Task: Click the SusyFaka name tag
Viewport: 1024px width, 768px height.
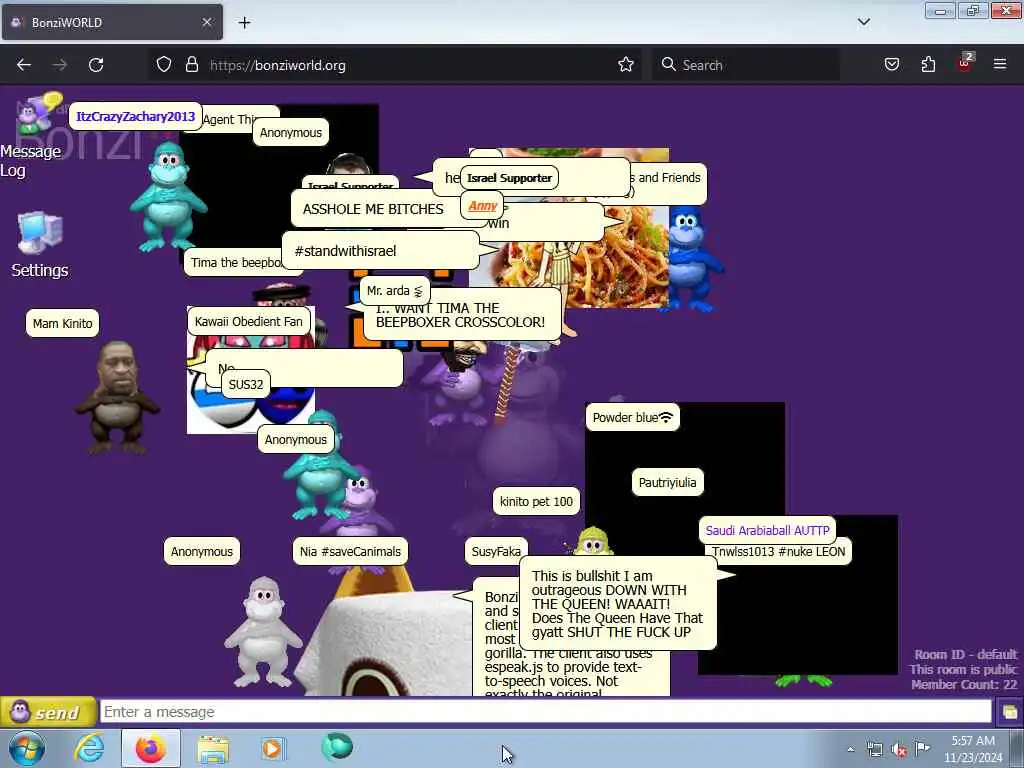Action: [x=496, y=551]
